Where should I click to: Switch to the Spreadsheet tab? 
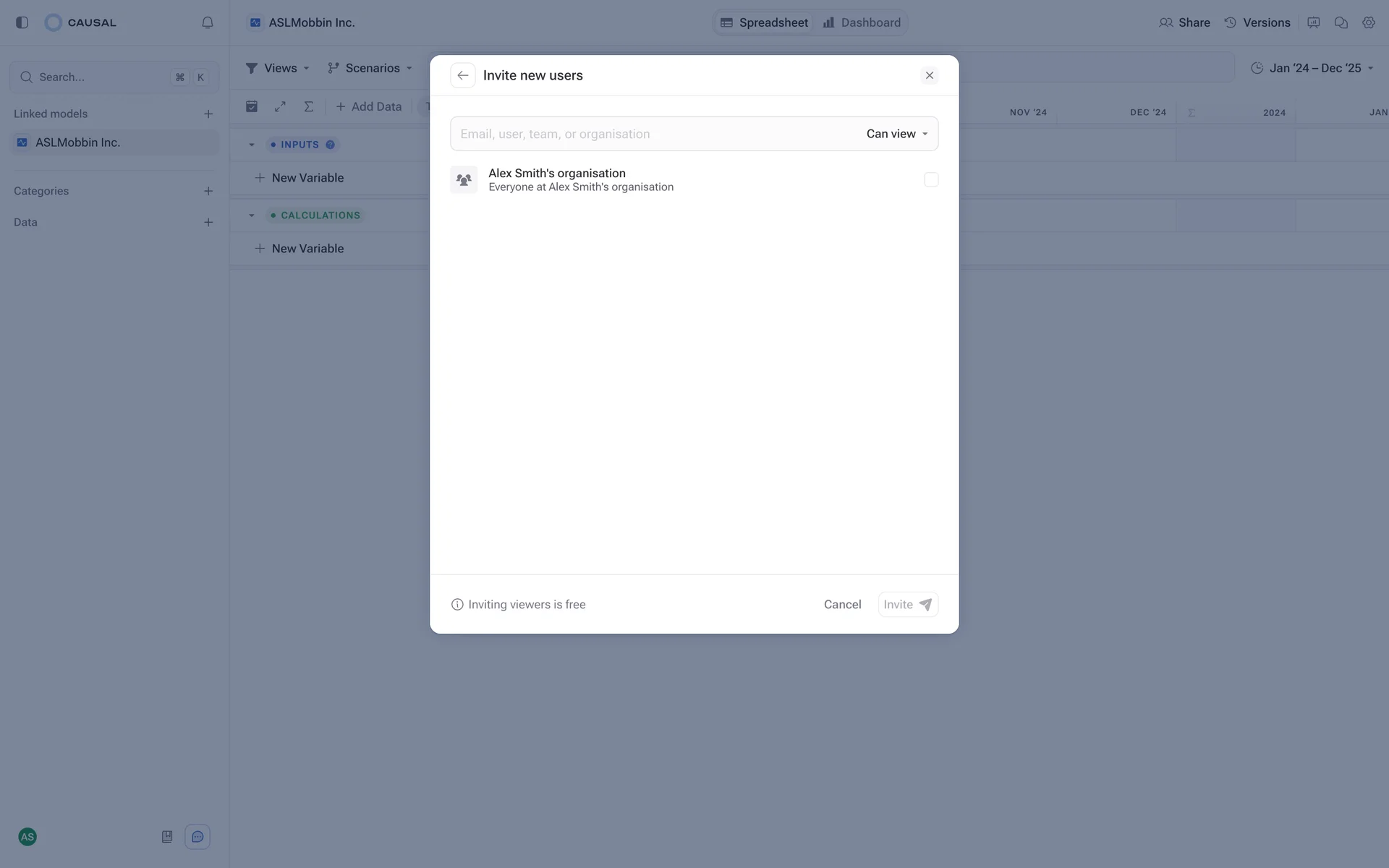coord(765,22)
